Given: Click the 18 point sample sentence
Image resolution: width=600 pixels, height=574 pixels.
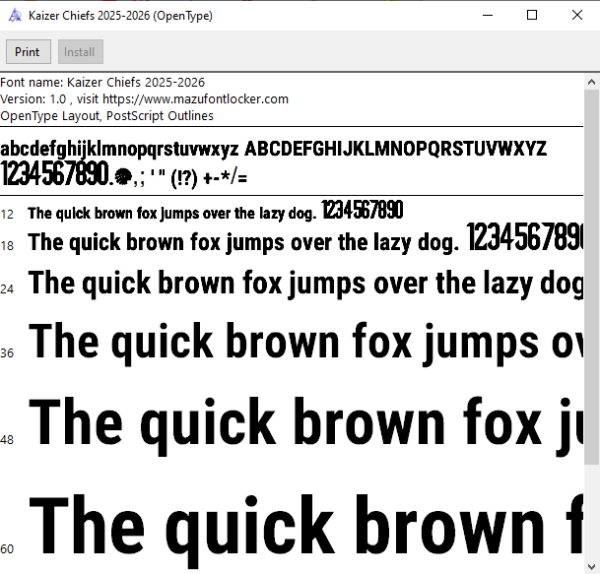Looking at the screenshot, I should [243, 243].
